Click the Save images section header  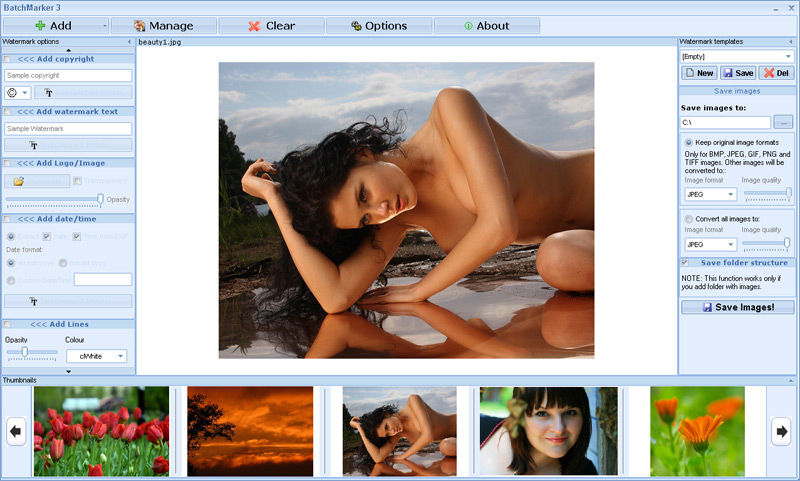[x=737, y=91]
